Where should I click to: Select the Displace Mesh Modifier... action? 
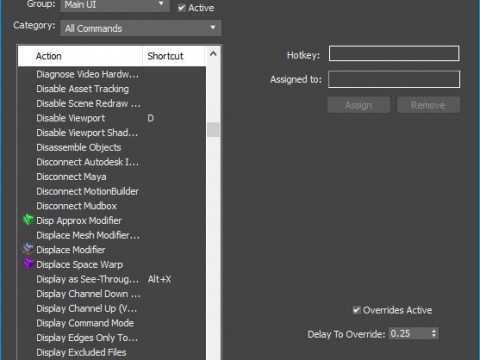(x=88, y=235)
